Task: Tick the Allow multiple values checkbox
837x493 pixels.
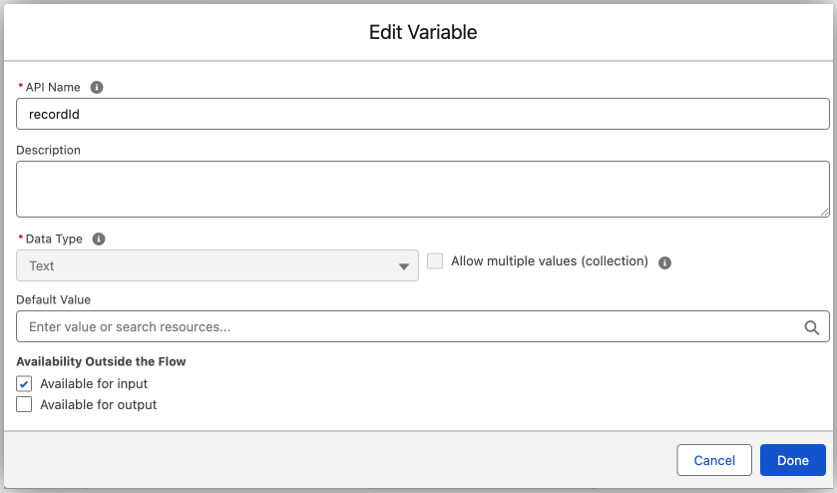Action: click(x=435, y=261)
